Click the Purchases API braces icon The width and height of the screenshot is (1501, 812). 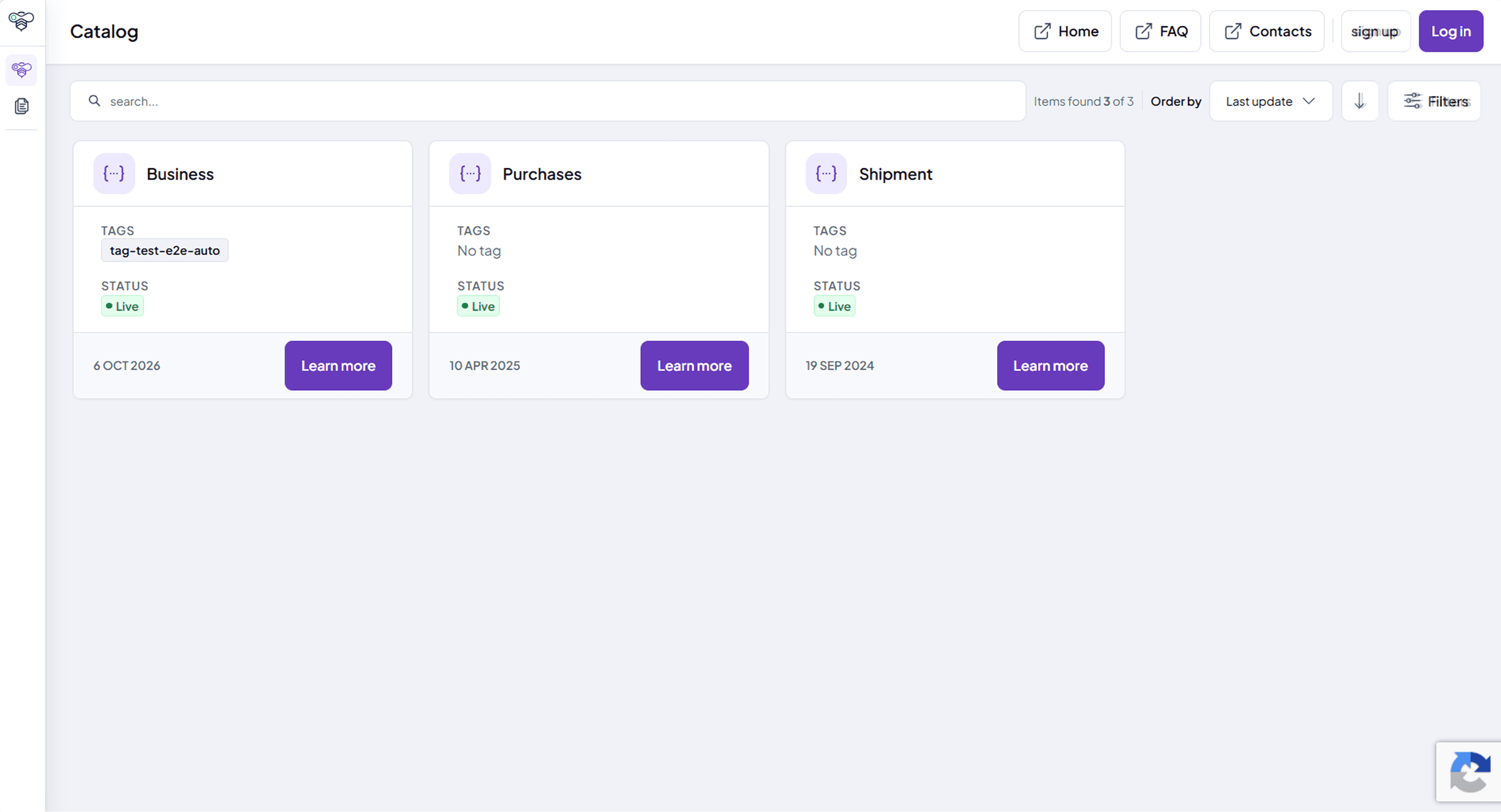[x=470, y=174]
